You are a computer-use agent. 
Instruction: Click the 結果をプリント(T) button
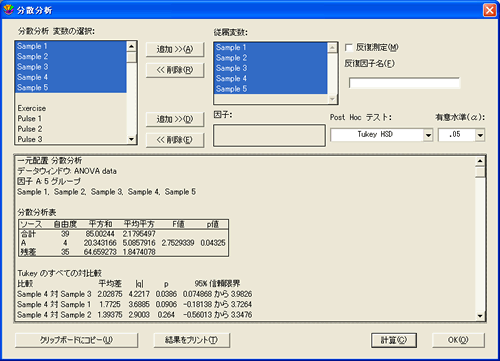click(x=192, y=340)
